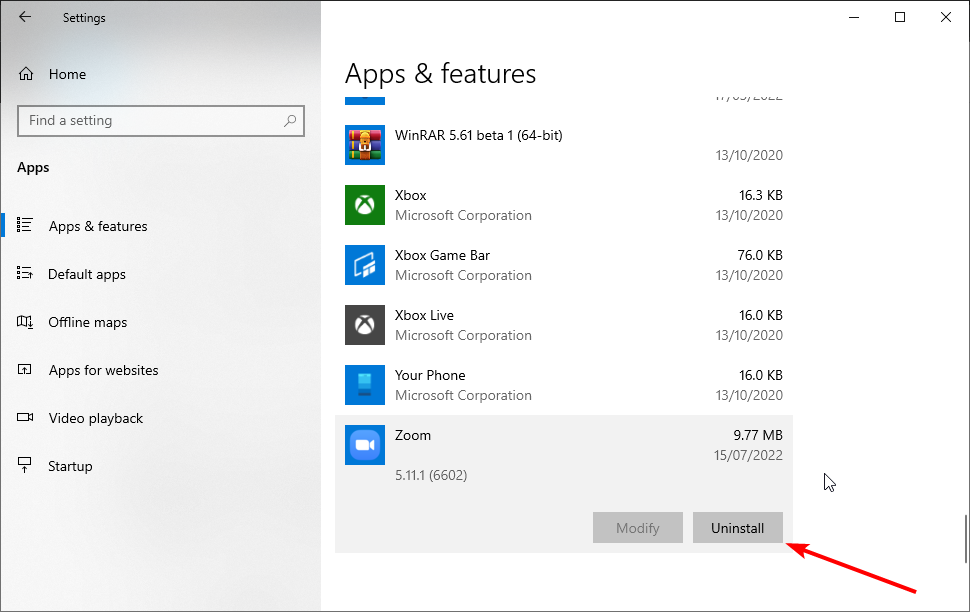The image size is (970, 612).
Task: Click the Xbox 16.3 KB size value
Action: pos(761,196)
